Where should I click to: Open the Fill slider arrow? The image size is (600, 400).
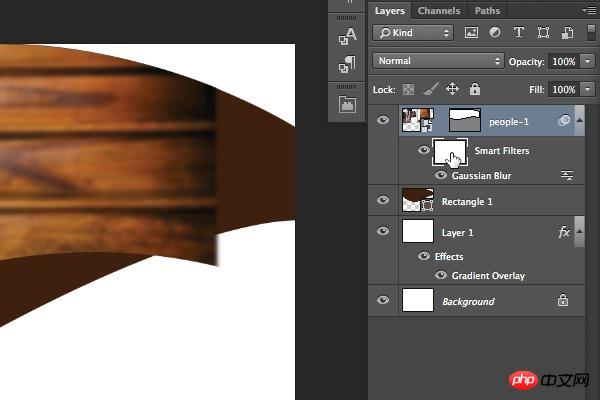(x=587, y=90)
